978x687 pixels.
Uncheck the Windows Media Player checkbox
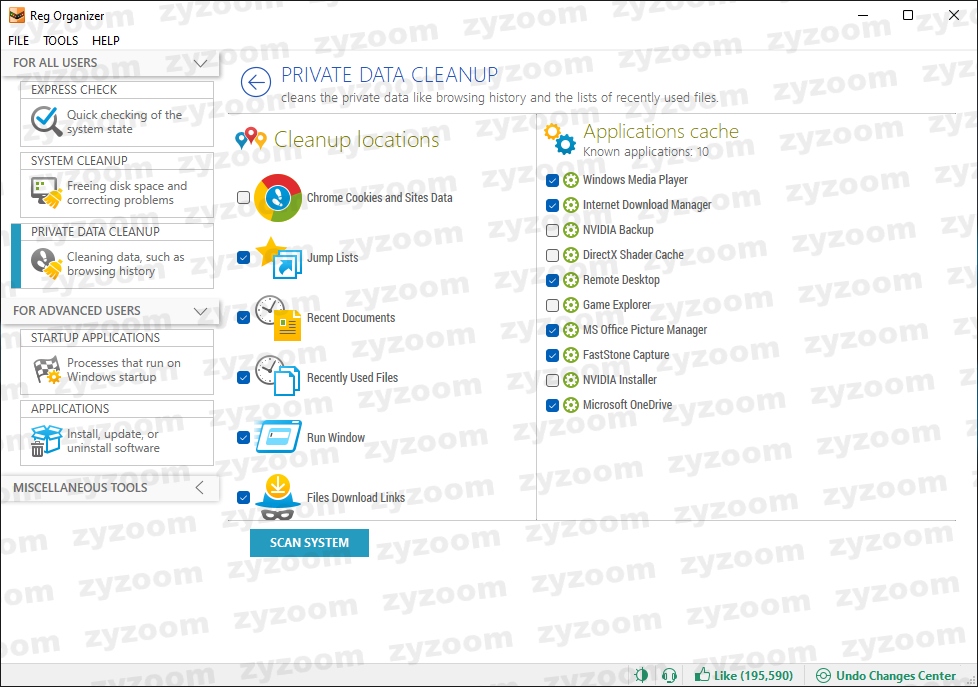pos(552,180)
